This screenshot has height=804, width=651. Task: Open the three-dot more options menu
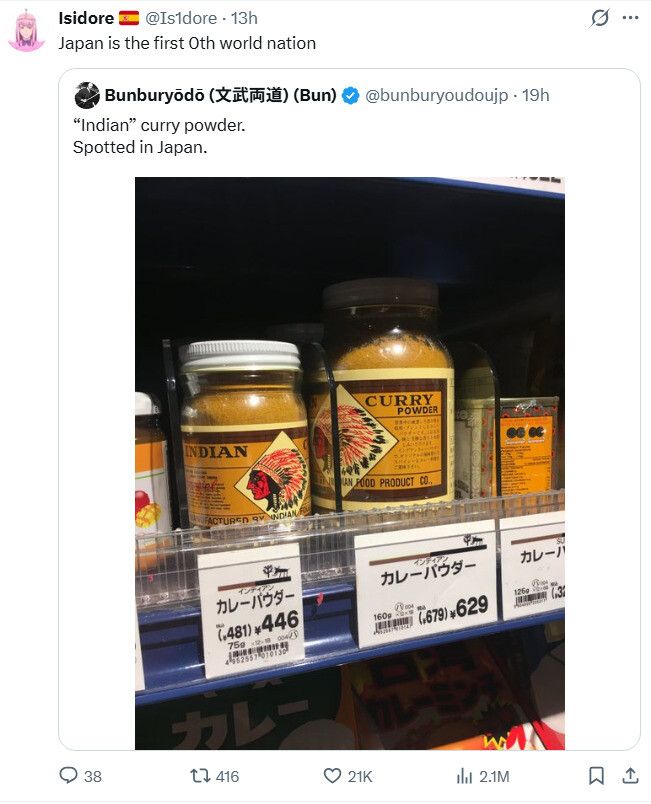click(x=630, y=18)
